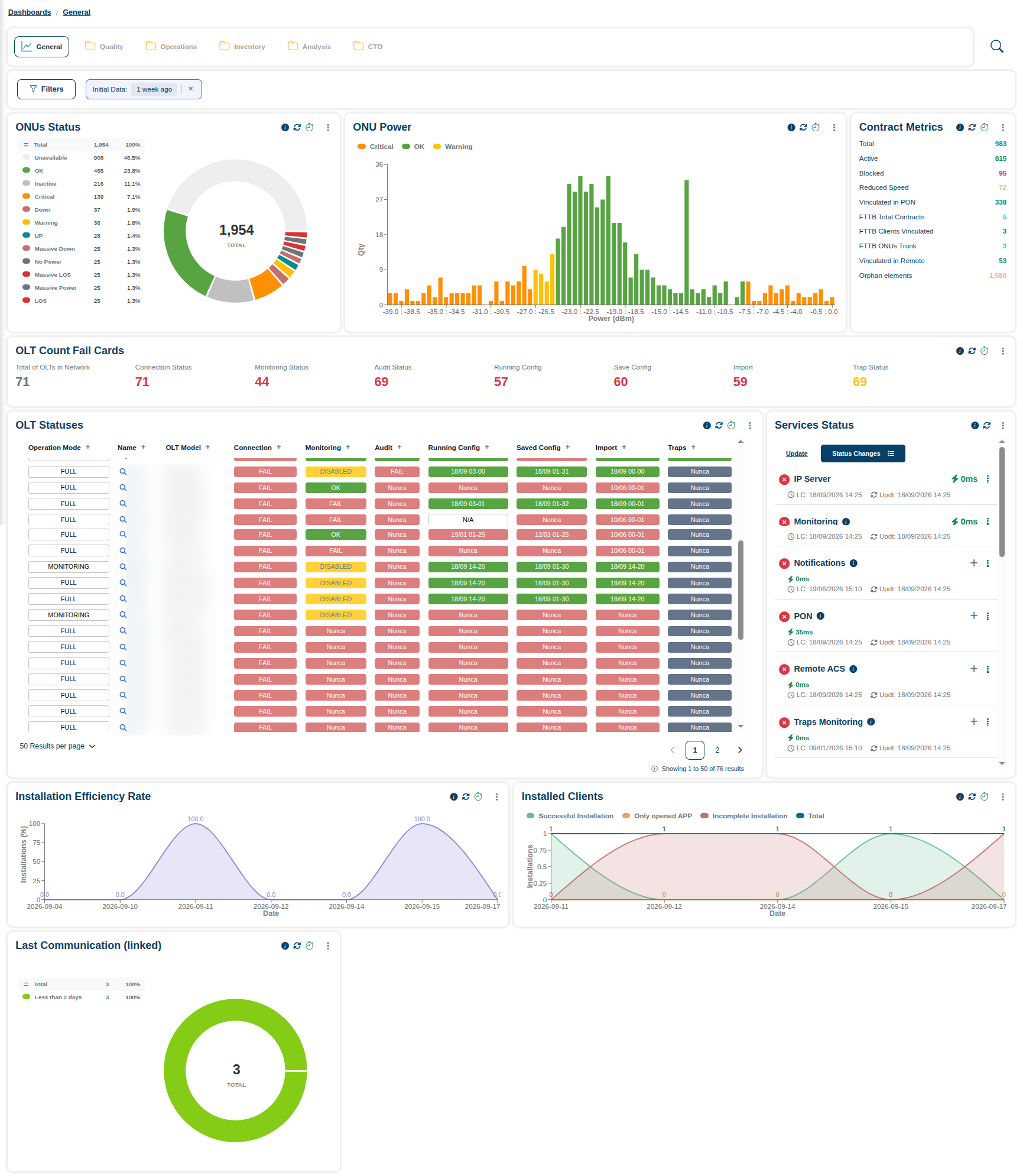Screen dimensions: 1023x1176
Task: Open the dashboard search magnifier icon
Action: coord(996,46)
